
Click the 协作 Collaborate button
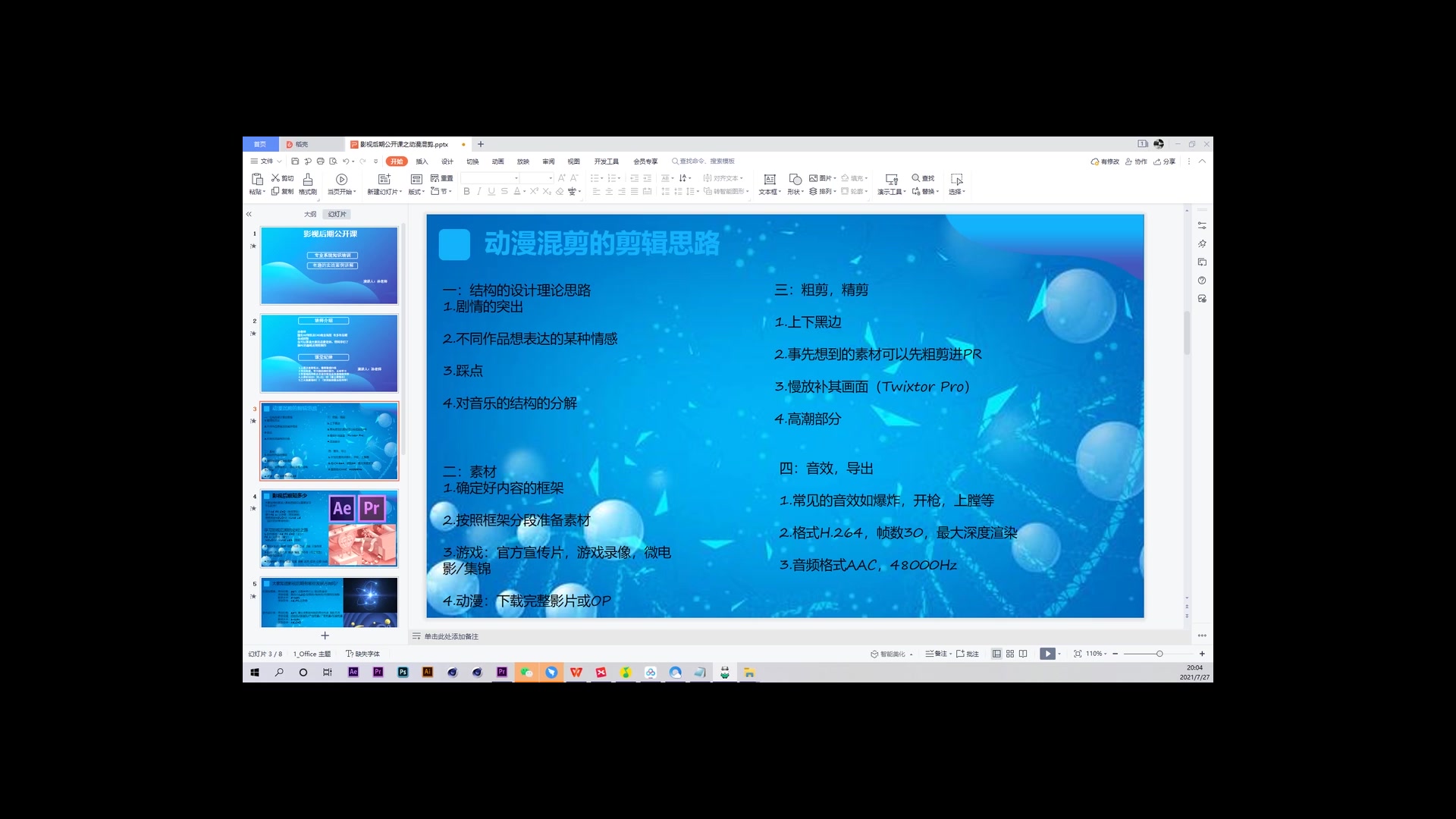[x=1136, y=162]
